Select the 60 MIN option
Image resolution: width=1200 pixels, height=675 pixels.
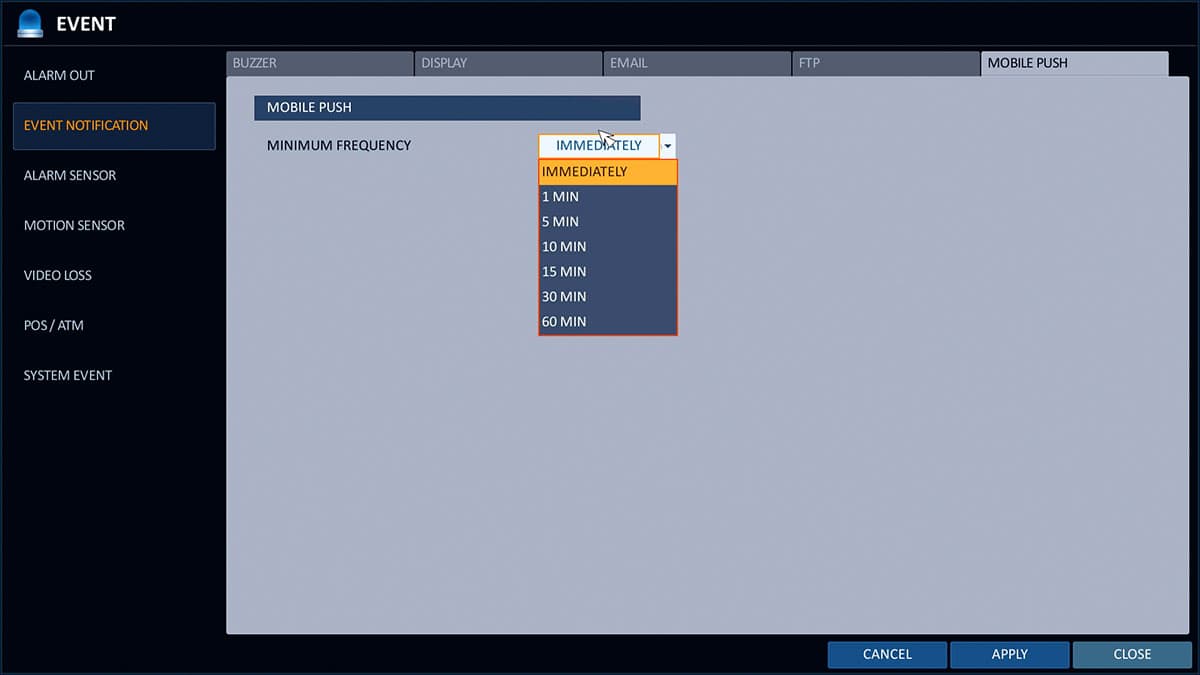click(607, 322)
